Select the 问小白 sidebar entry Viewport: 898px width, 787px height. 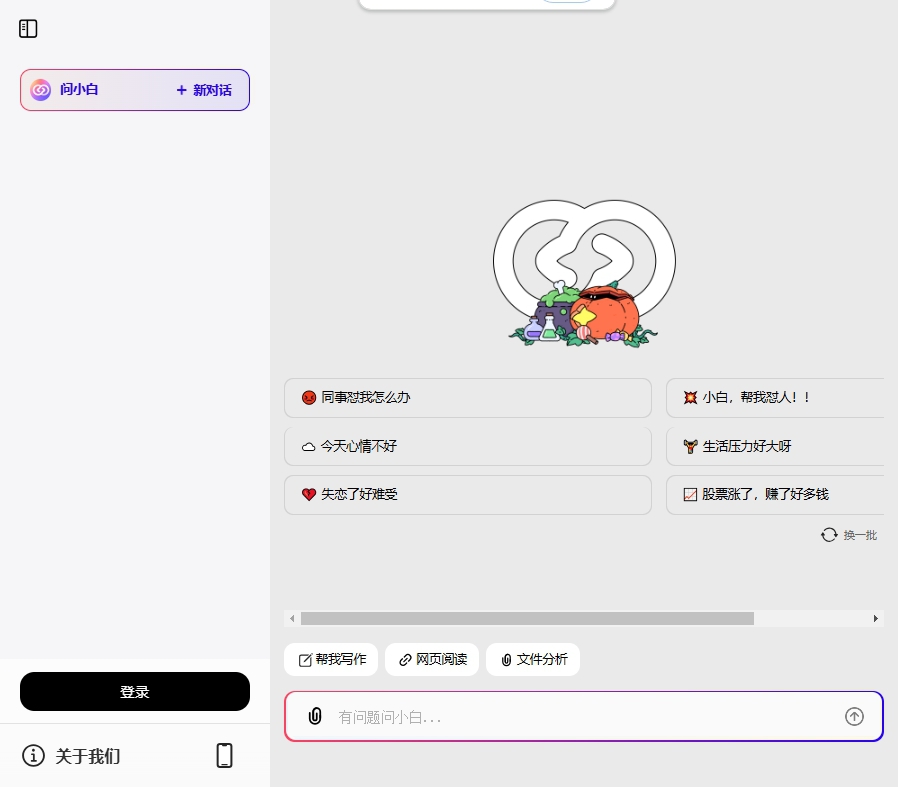79,90
